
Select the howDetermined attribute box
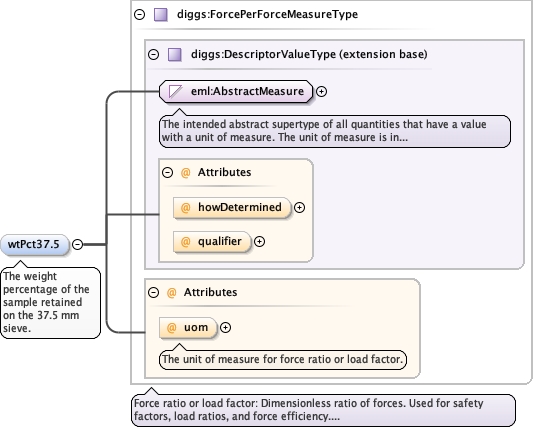pos(232,208)
